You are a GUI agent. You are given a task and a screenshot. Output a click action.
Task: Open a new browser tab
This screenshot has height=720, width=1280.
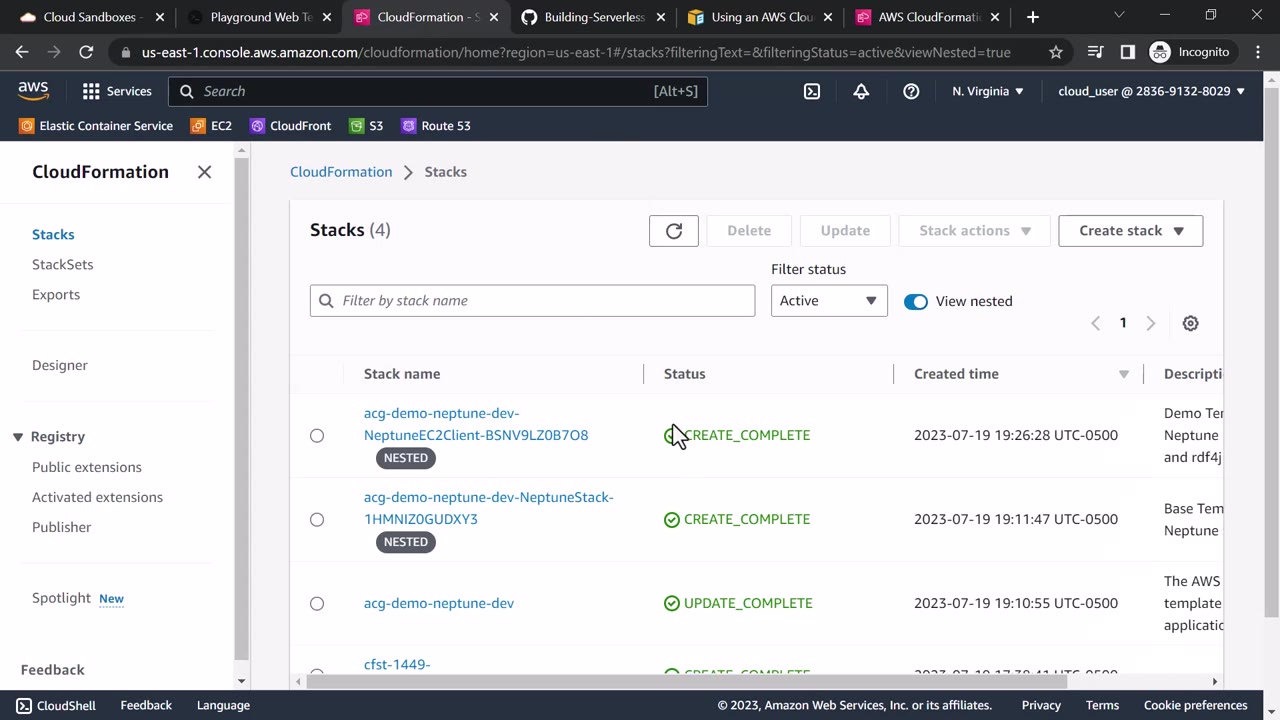[1033, 17]
